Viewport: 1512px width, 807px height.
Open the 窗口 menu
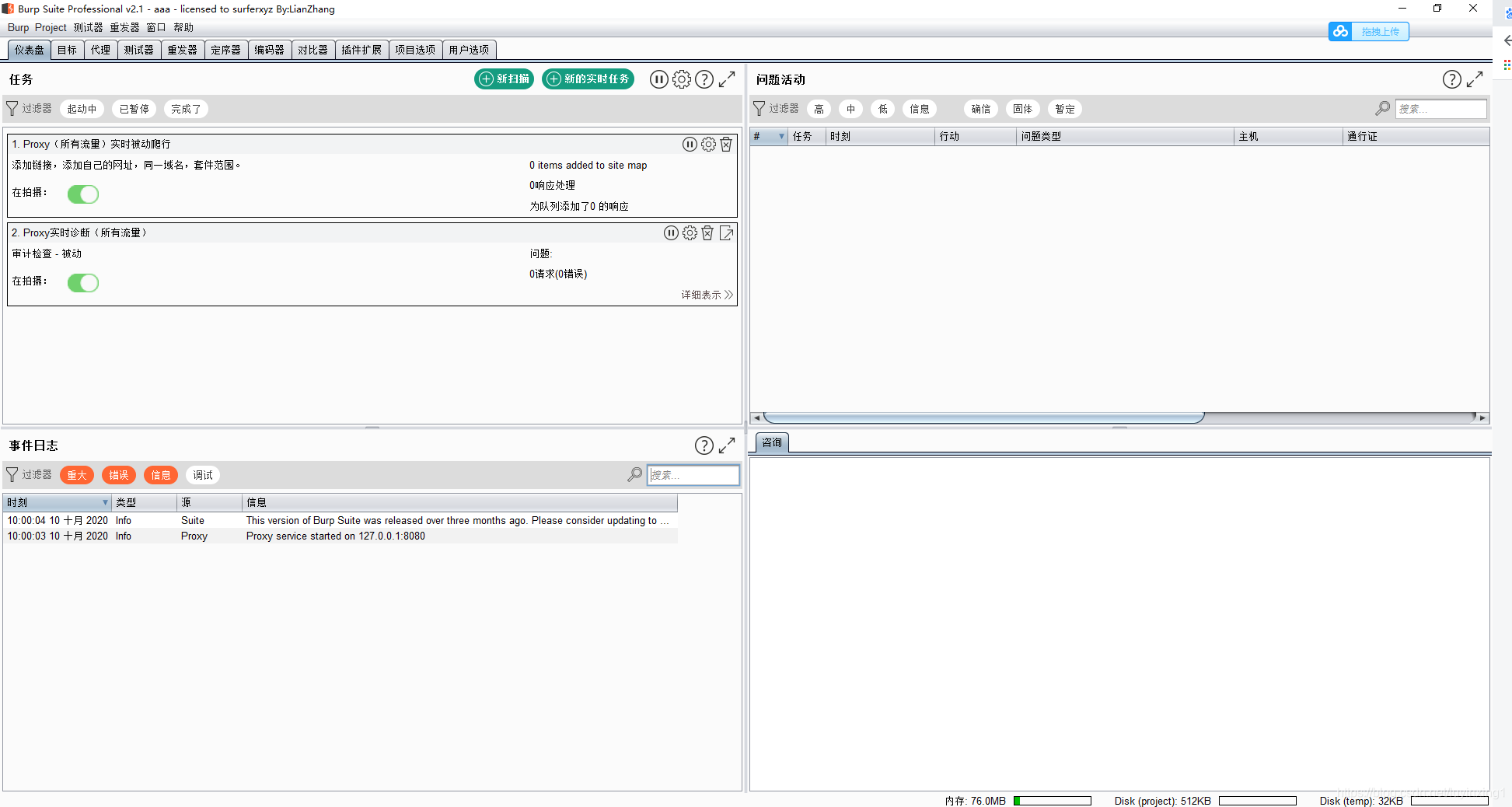(156, 27)
